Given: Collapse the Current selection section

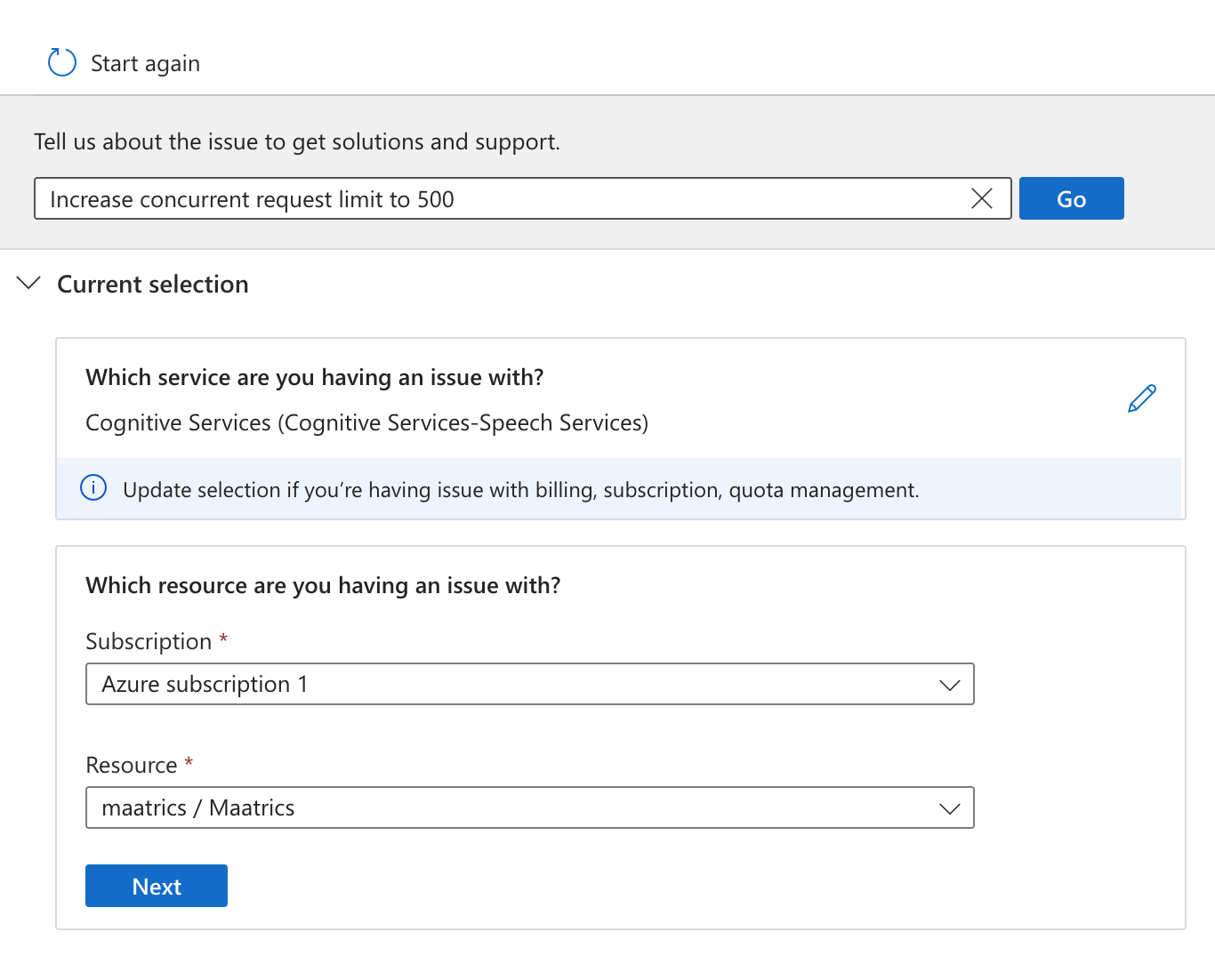Looking at the screenshot, I should tap(28, 283).
